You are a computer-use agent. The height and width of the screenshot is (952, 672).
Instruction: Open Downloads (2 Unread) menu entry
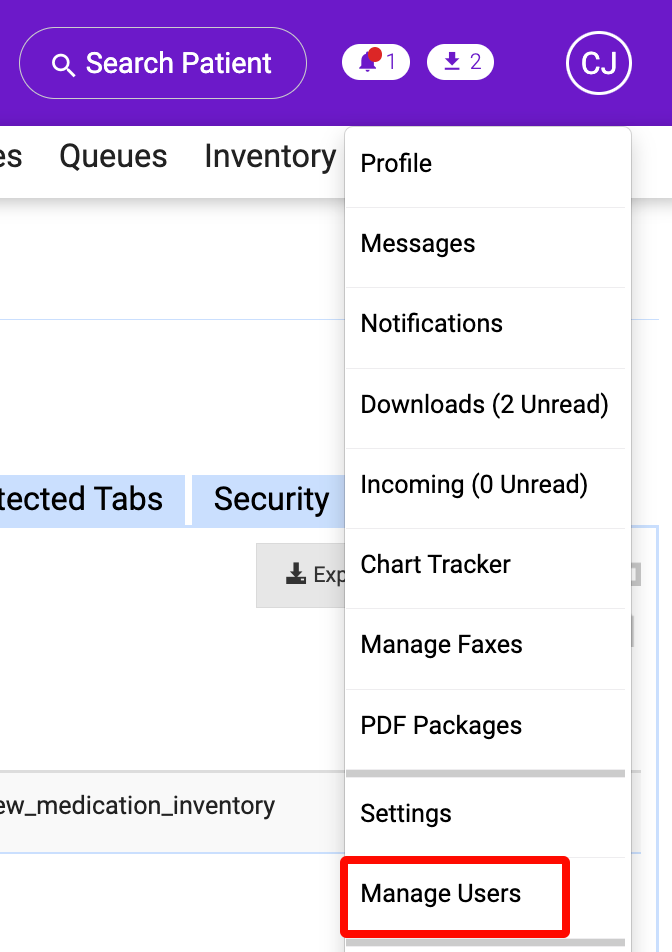(x=484, y=405)
